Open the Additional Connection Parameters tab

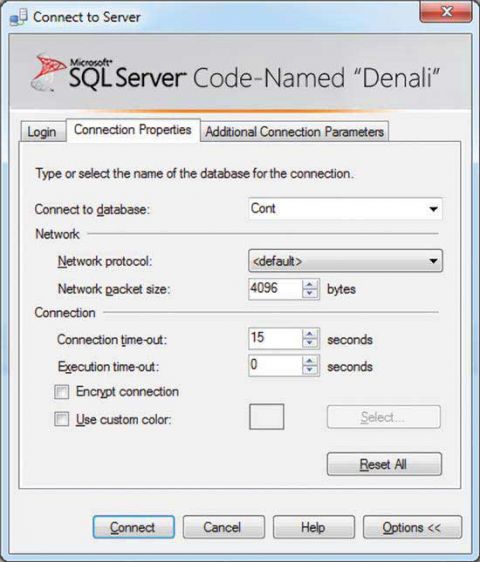point(294,132)
